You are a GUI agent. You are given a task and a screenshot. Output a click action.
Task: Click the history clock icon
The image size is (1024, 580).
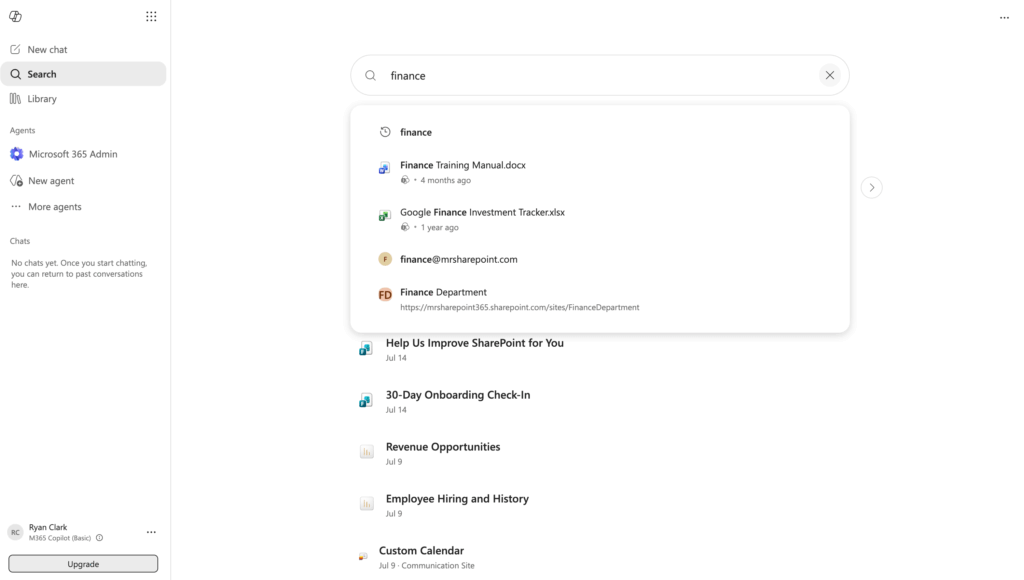pyautogui.click(x=385, y=132)
